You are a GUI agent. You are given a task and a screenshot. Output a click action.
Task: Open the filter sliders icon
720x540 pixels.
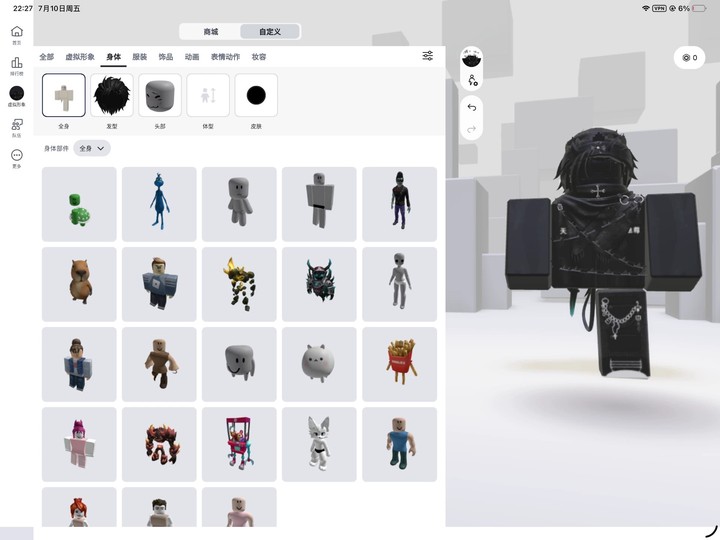(x=428, y=56)
